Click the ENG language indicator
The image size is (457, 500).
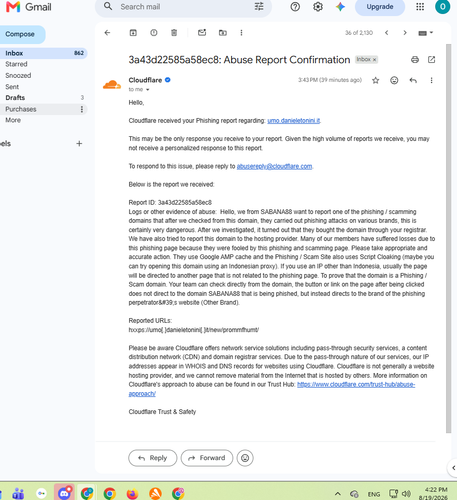374,494
